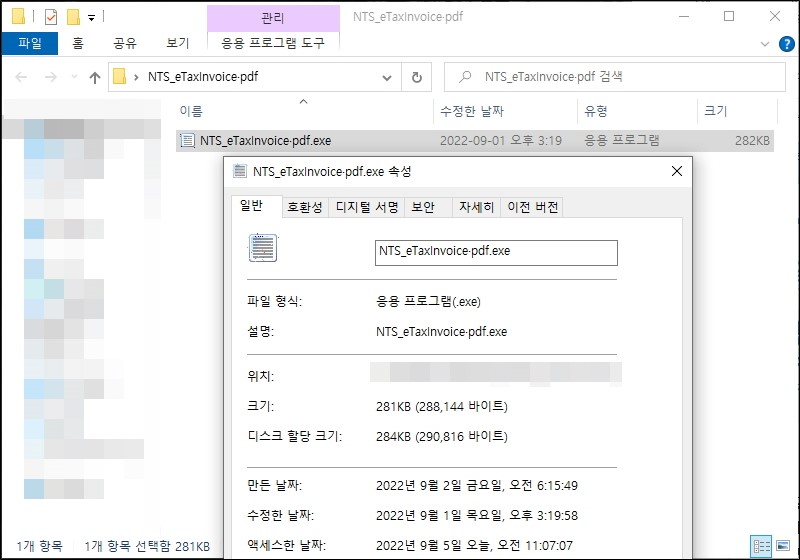Switch to large icons view

(783, 546)
